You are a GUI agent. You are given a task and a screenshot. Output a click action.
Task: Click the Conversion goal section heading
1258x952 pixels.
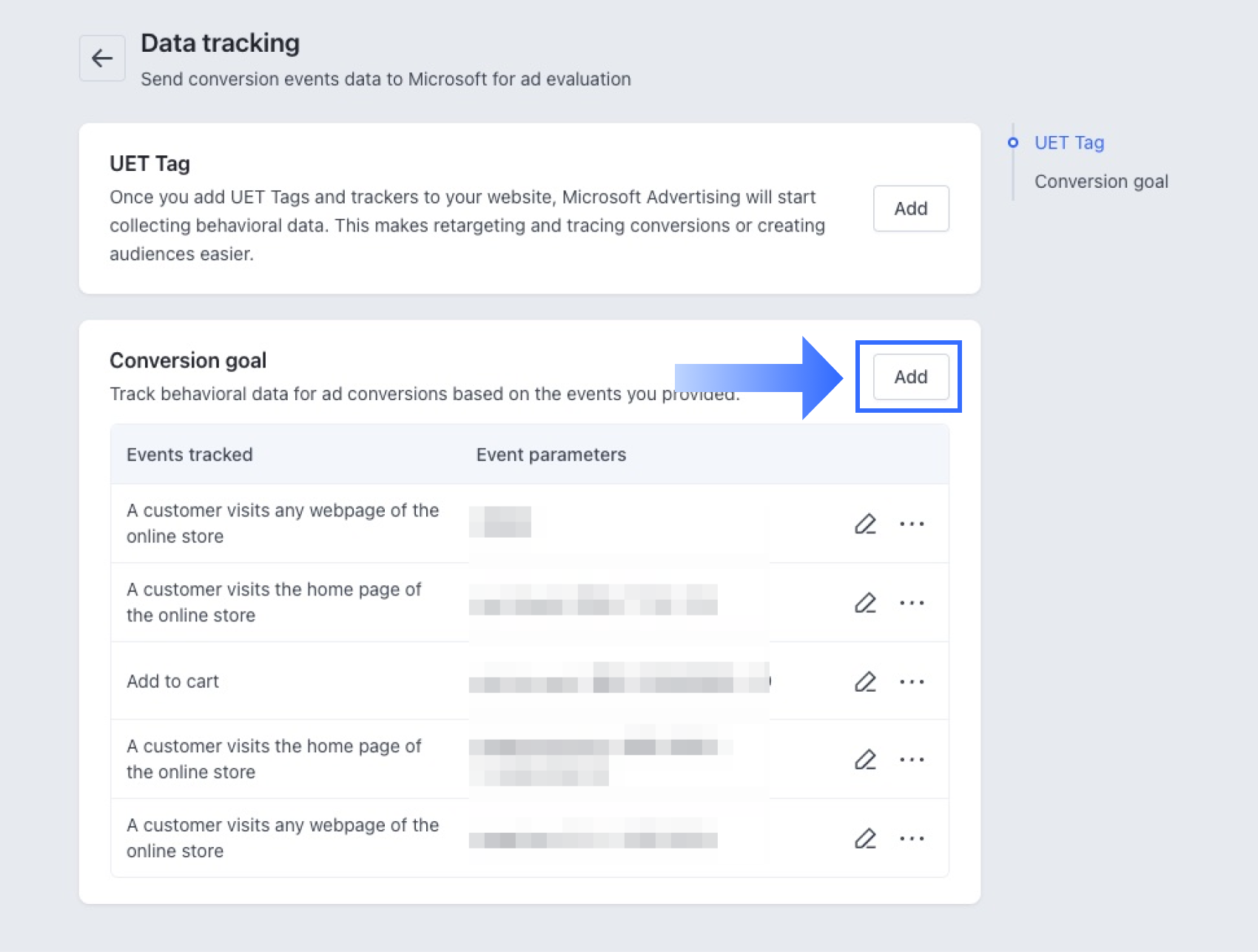click(188, 360)
